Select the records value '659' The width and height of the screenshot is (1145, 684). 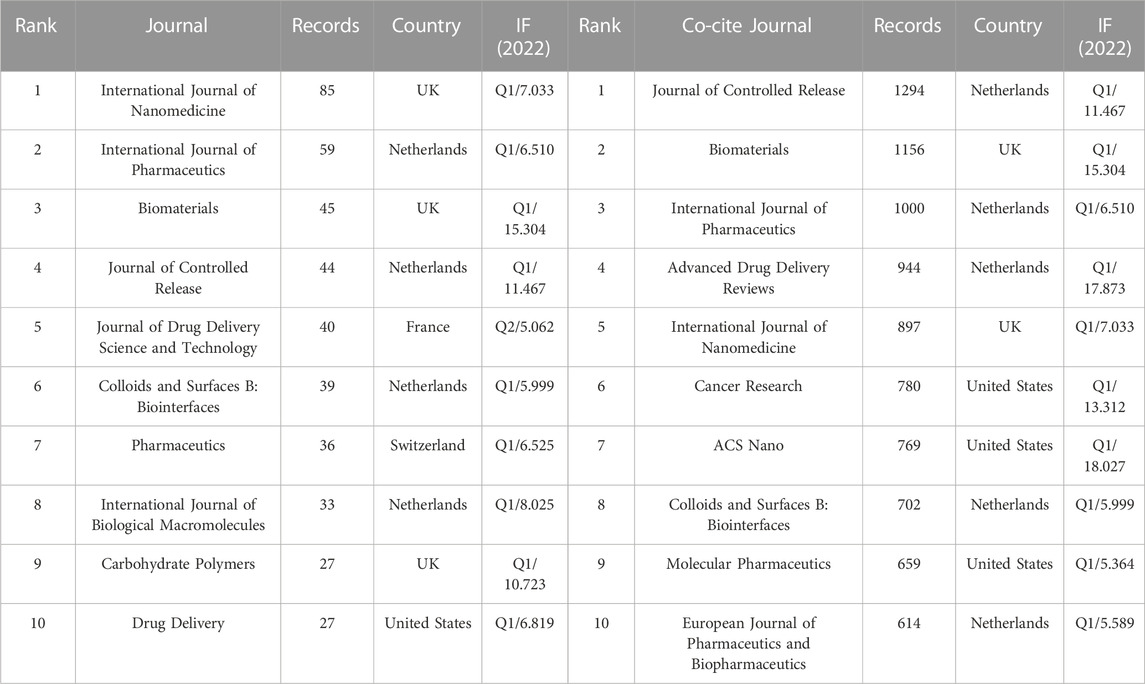point(908,564)
